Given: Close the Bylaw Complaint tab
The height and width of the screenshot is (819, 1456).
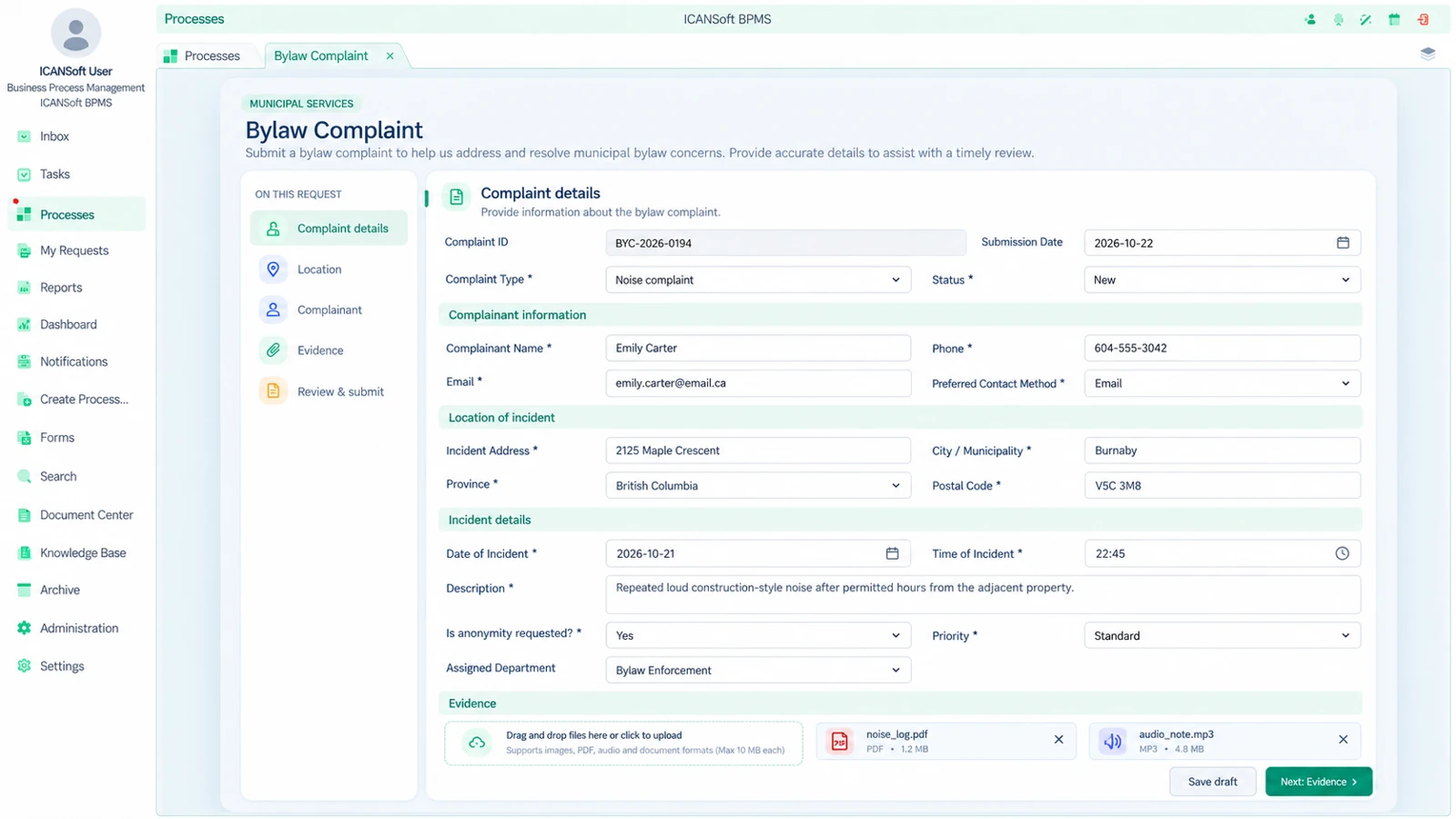Looking at the screenshot, I should click(x=390, y=56).
